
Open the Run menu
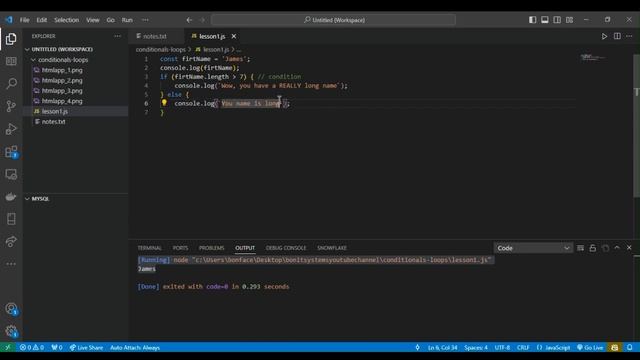[127, 20]
